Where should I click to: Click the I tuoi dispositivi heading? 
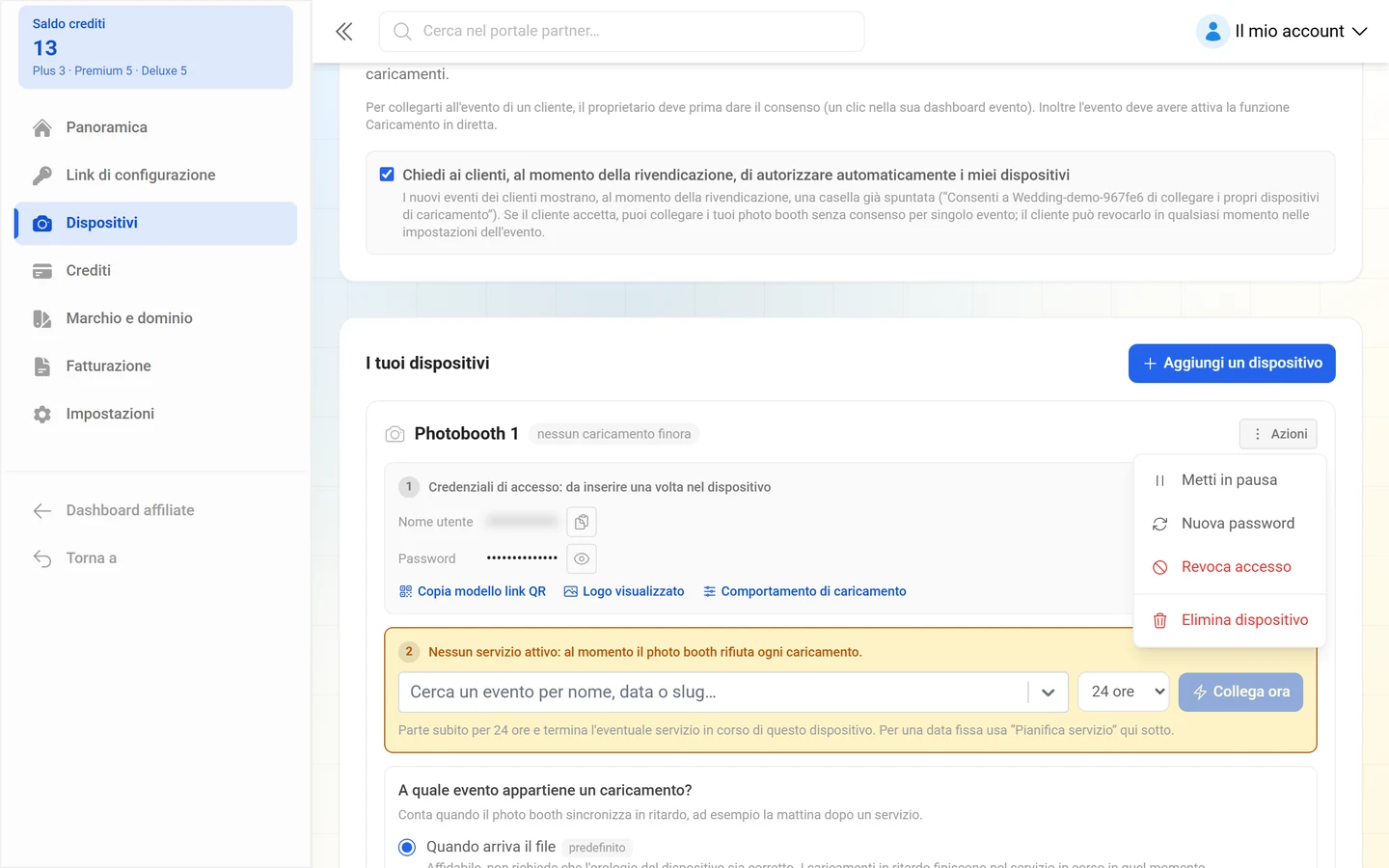(427, 364)
